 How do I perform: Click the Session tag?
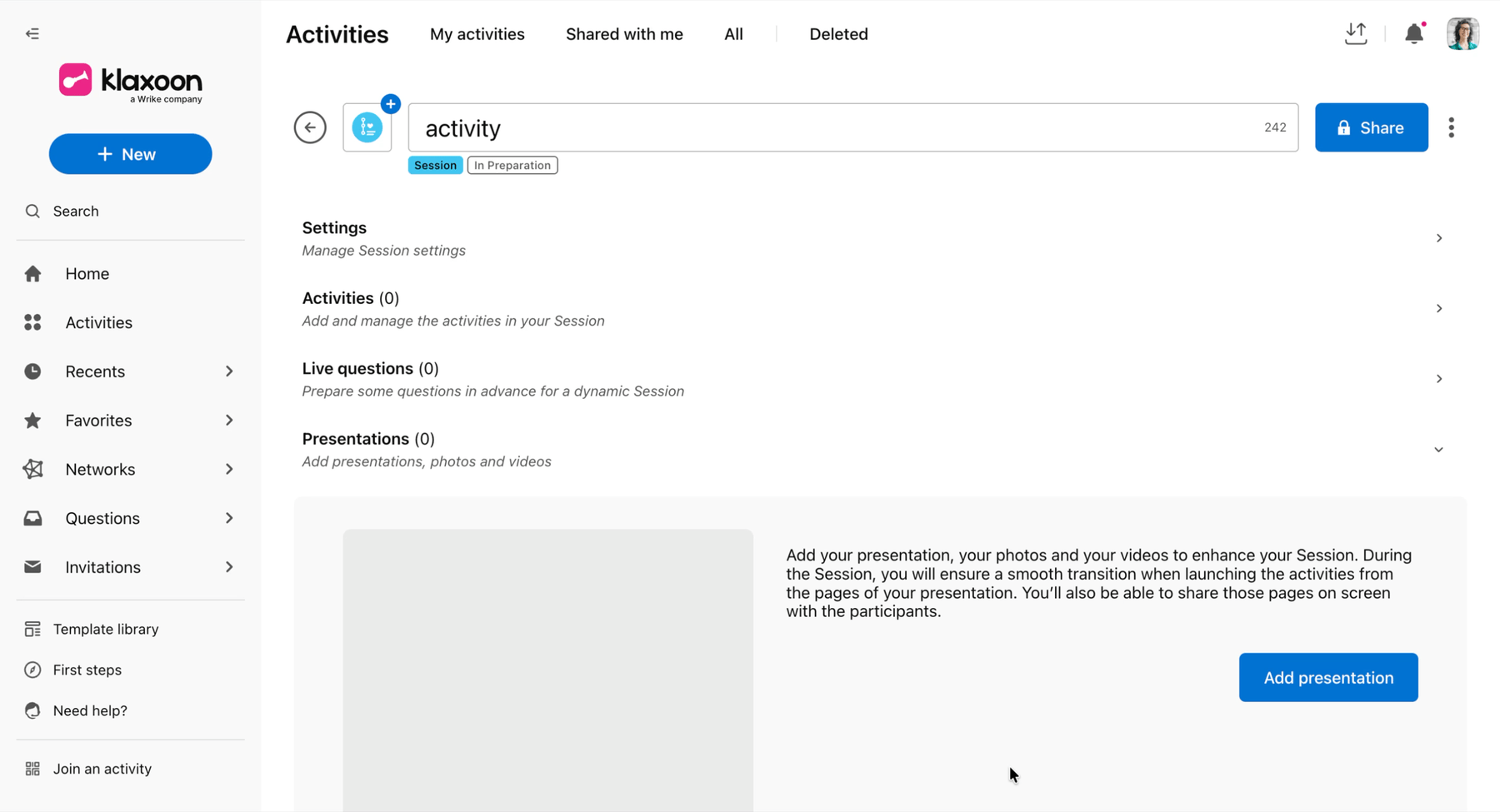point(435,165)
